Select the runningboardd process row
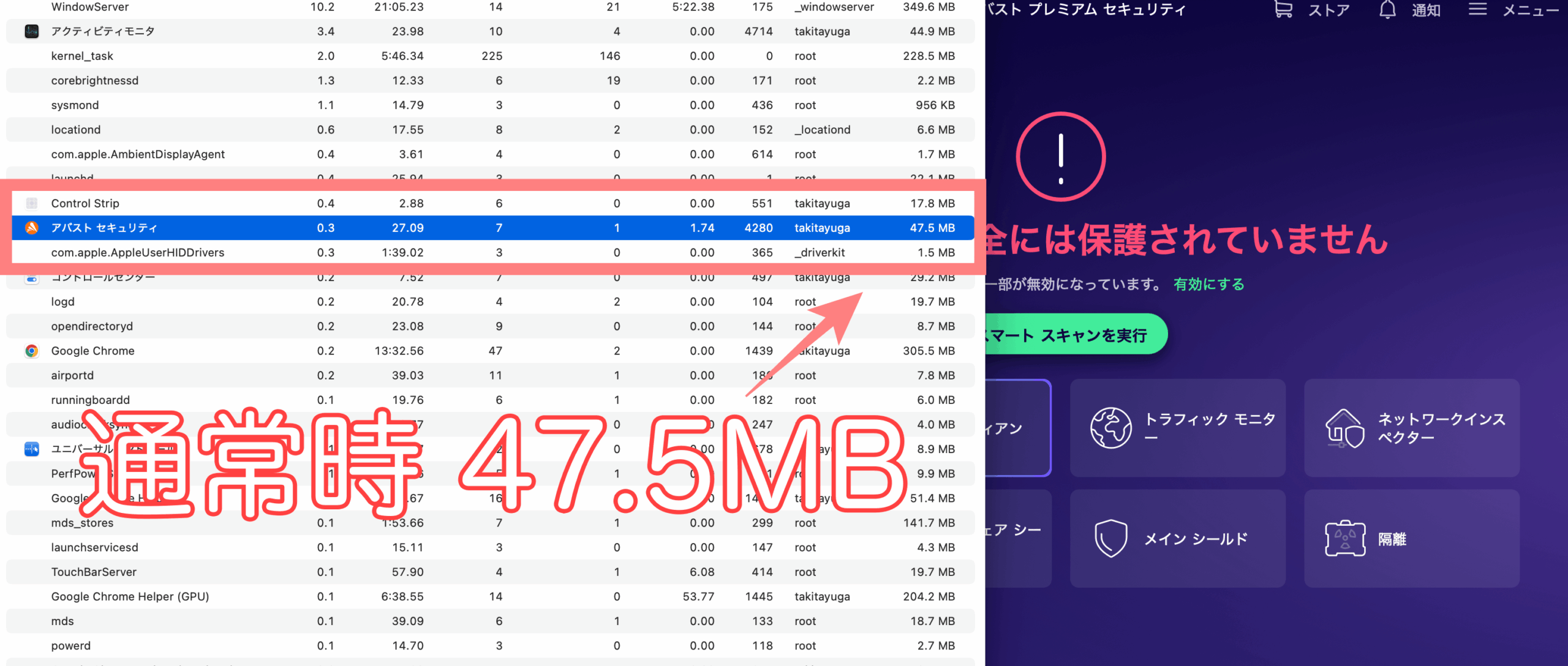 pyautogui.click(x=490, y=400)
